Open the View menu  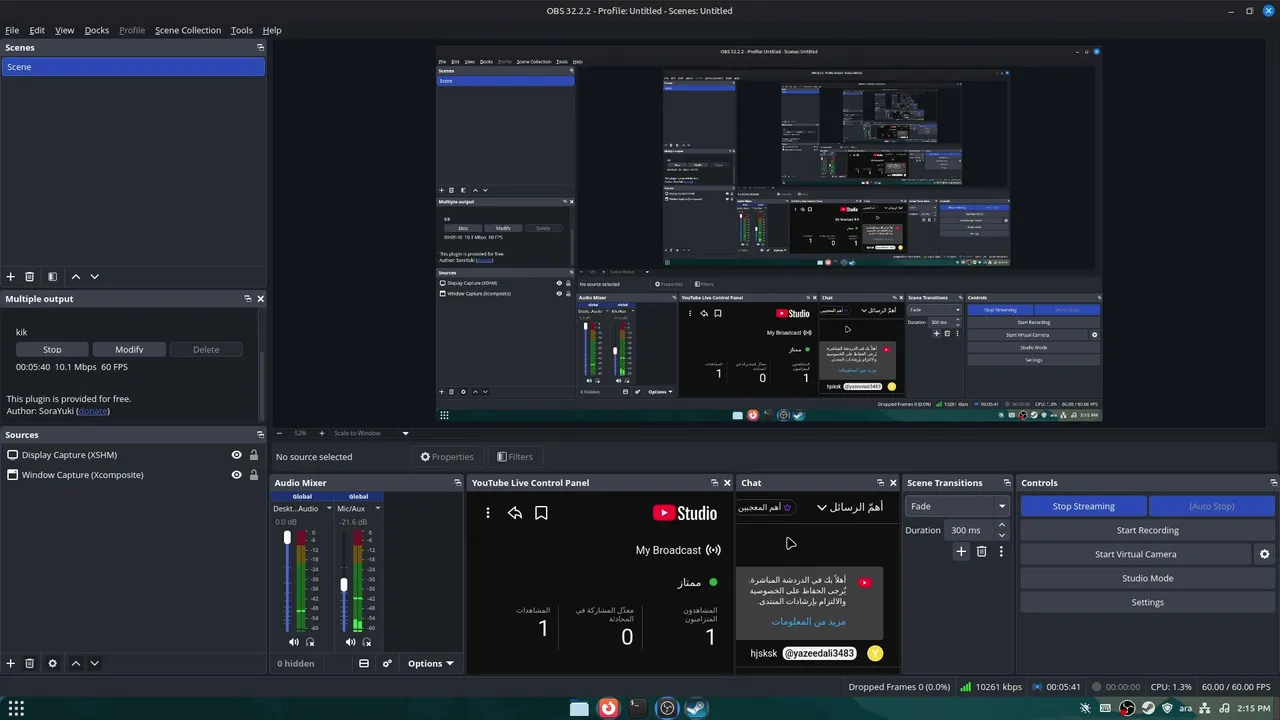[x=64, y=30]
